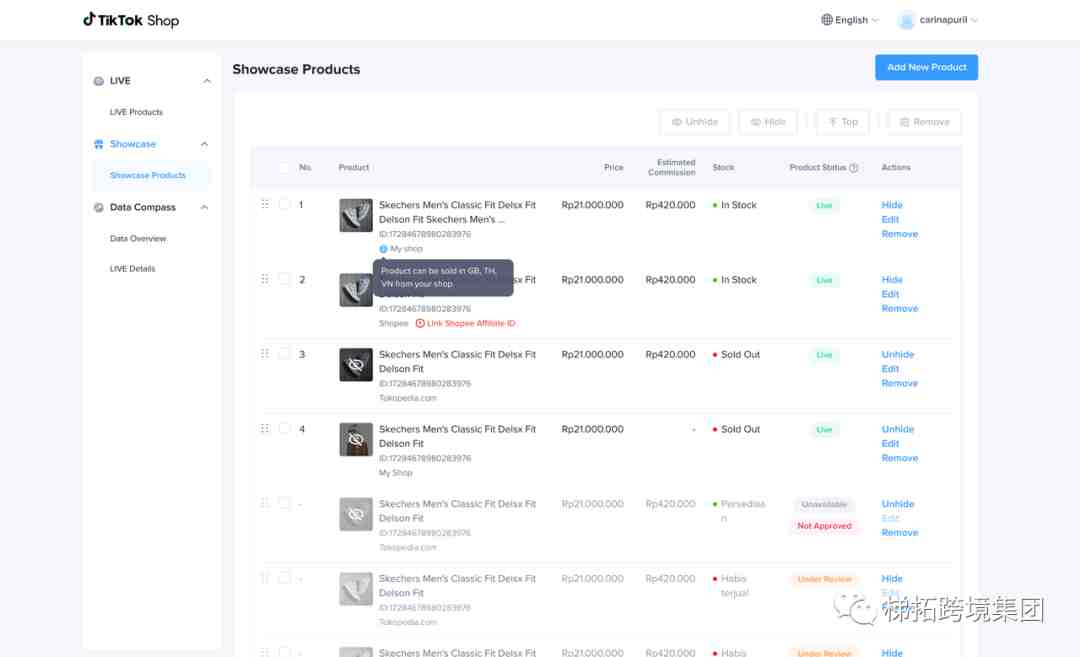Collapse the LIVE sidebar section chevron
Viewport: 1080px width, 657px height.
[205, 81]
